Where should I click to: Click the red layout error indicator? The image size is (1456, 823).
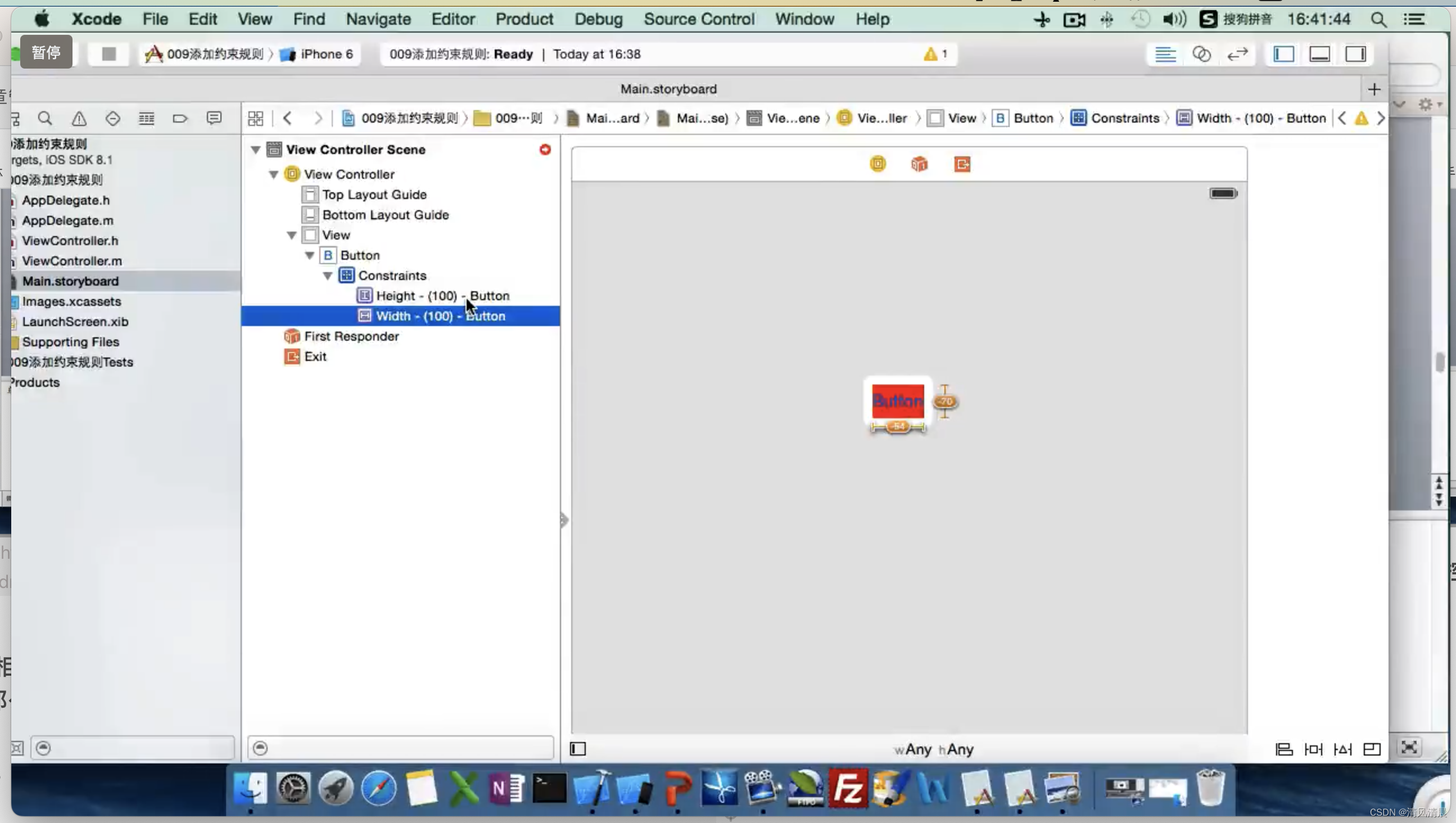click(x=545, y=150)
